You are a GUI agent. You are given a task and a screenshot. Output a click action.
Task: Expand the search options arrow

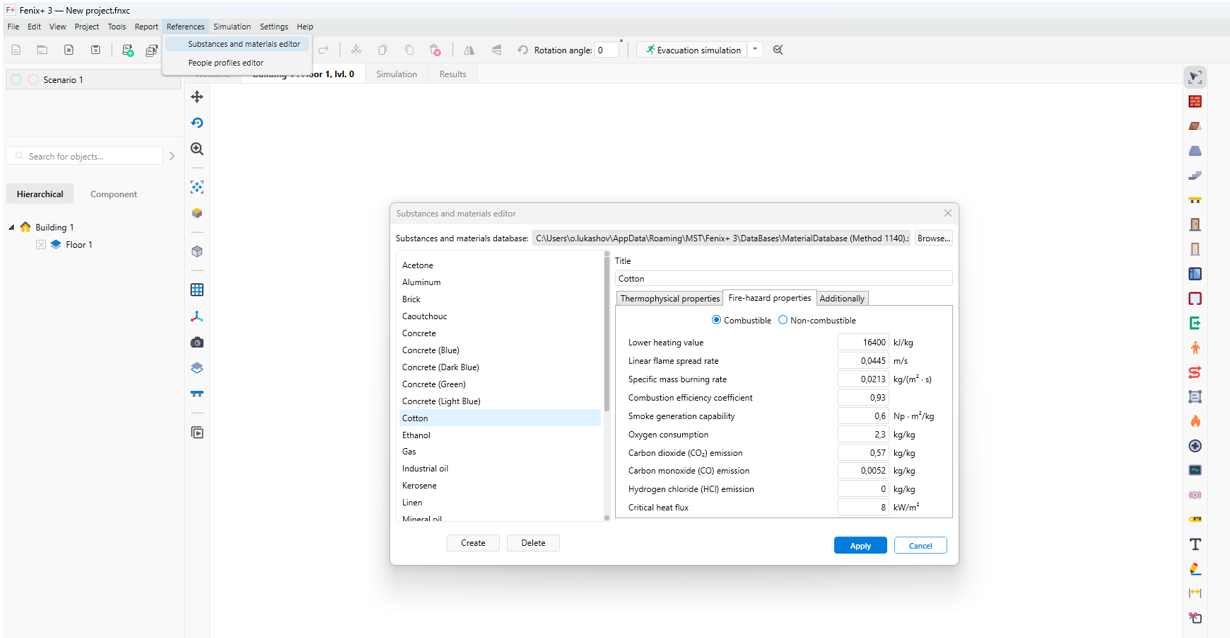[x=172, y=156]
